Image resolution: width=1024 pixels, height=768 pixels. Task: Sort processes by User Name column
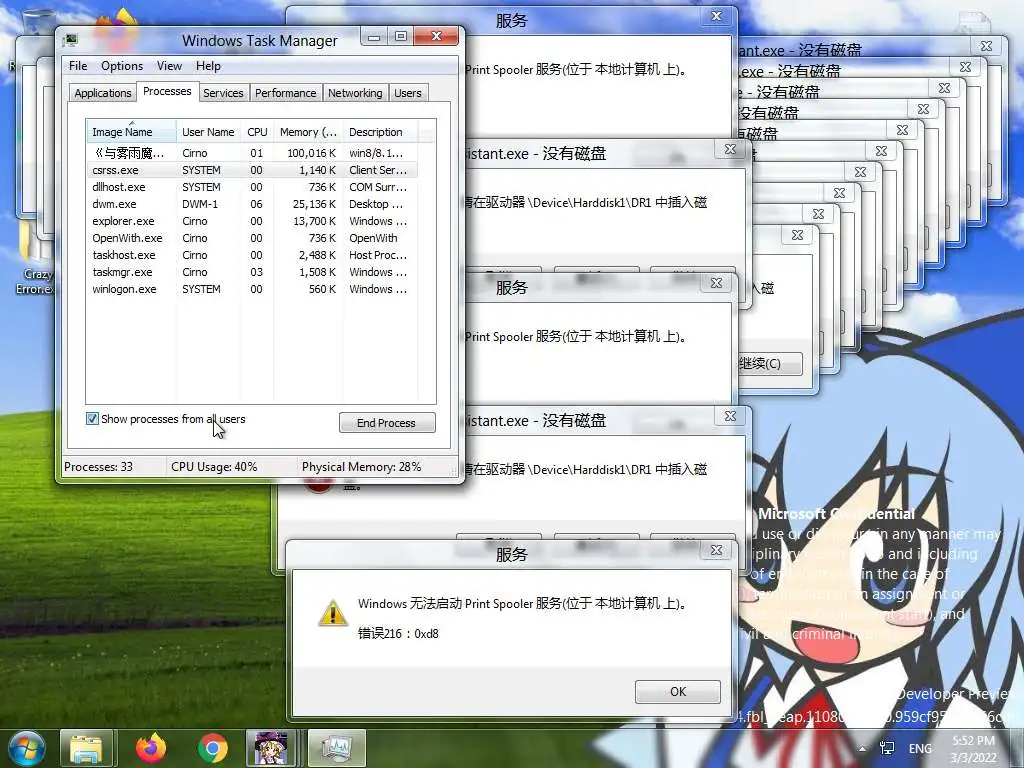click(208, 131)
